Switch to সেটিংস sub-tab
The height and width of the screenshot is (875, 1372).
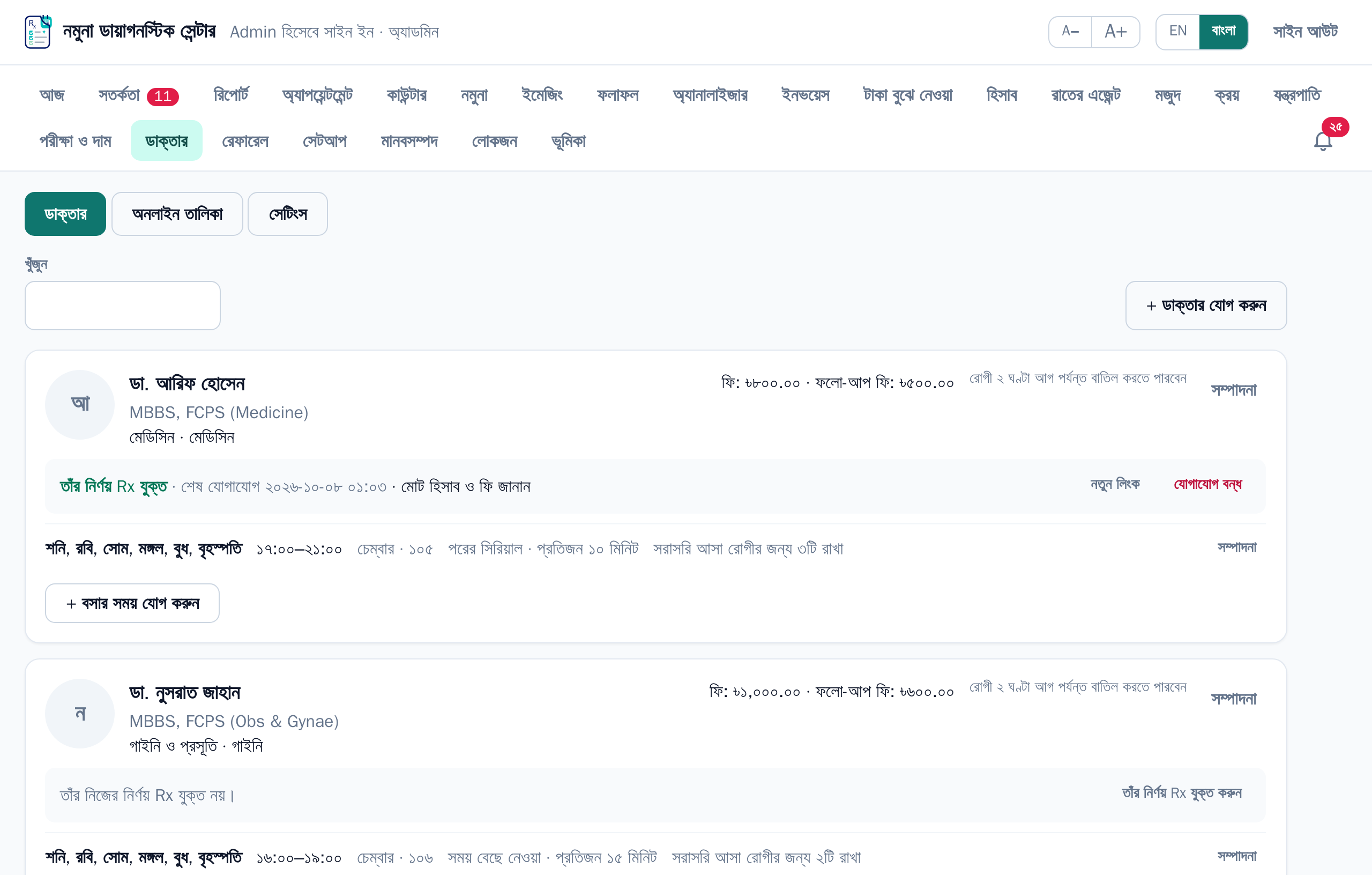[x=288, y=214]
